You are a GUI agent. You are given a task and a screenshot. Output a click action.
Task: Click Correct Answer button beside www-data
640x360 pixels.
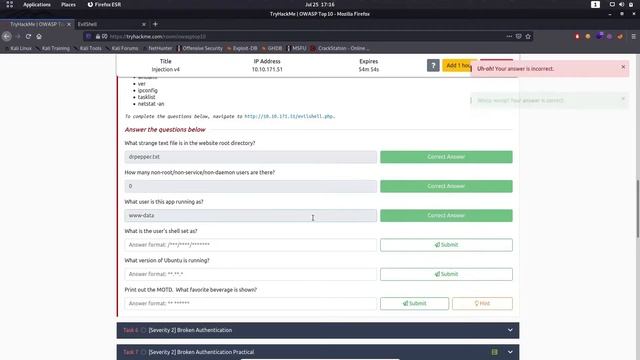[446, 216]
